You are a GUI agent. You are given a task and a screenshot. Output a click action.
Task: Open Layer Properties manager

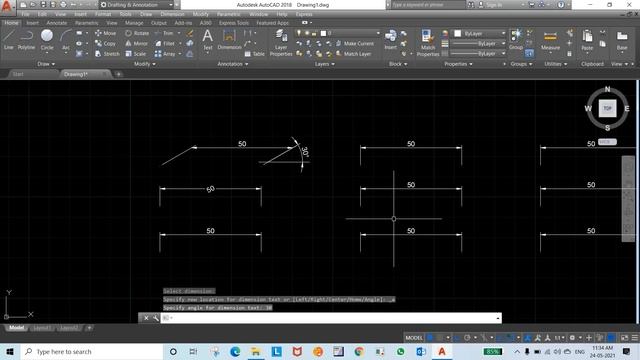click(281, 43)
